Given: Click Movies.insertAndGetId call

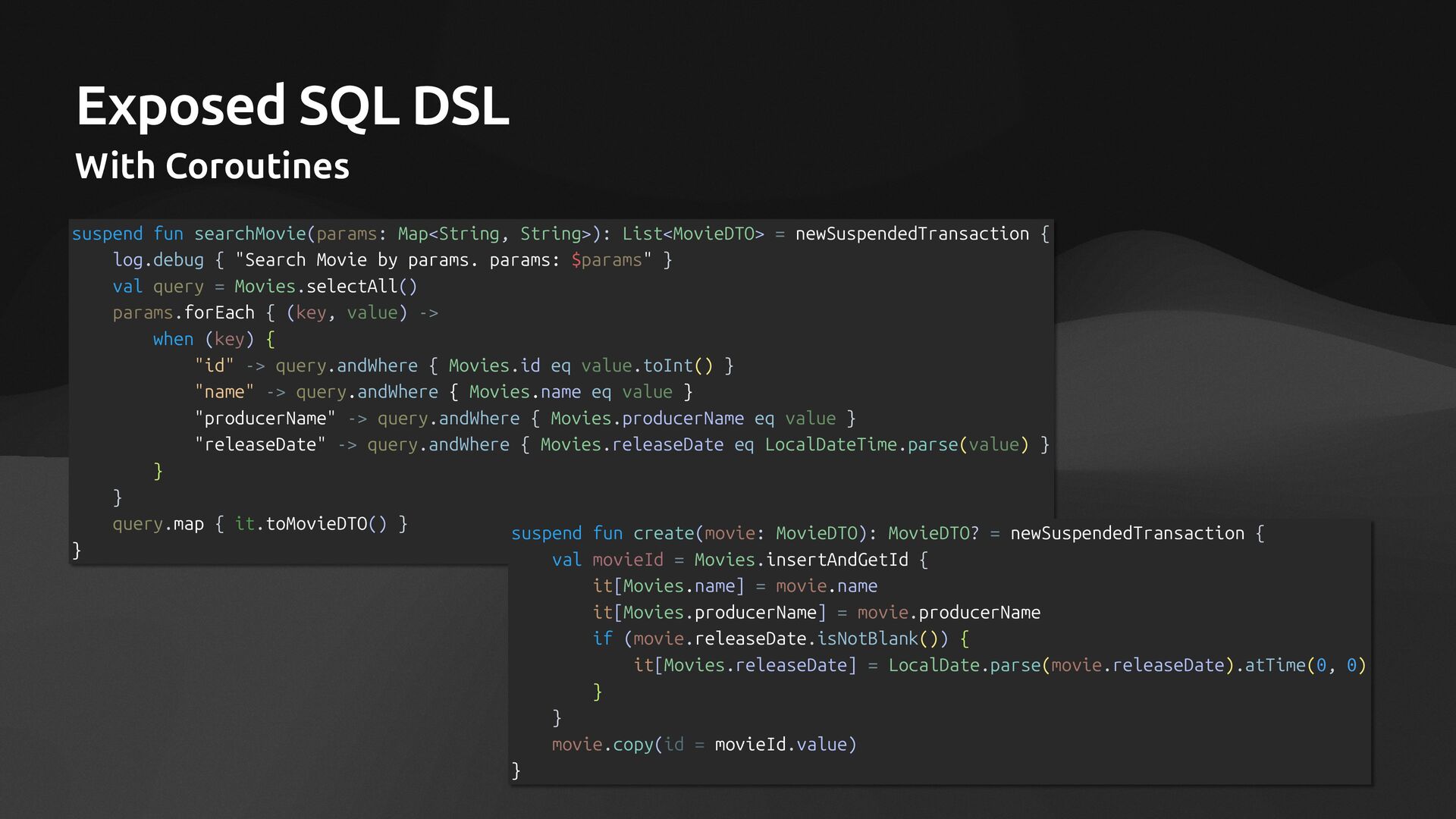Looking at the screenshot, I should pos(801,560).
